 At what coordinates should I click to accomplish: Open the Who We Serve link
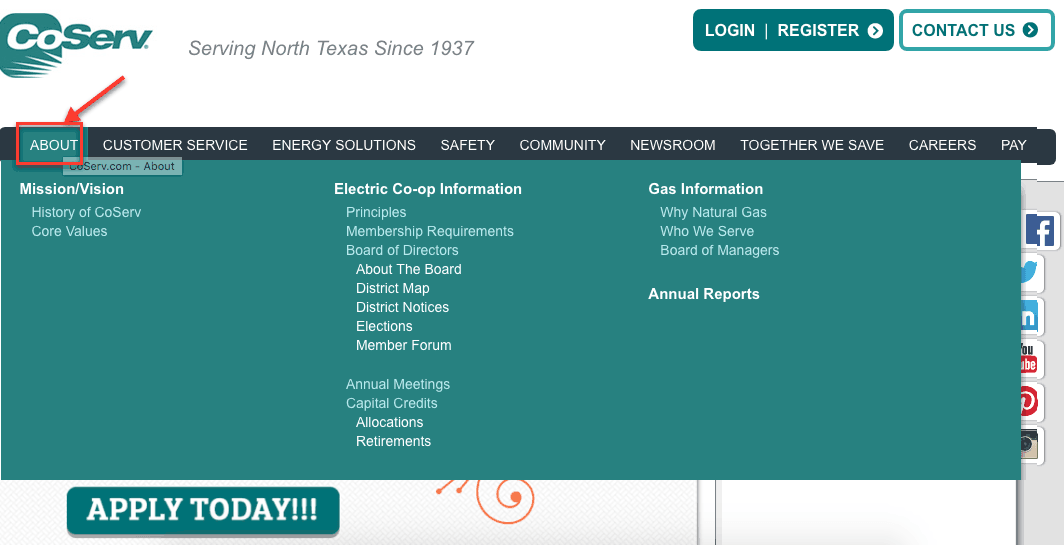(x=707, y=231)
